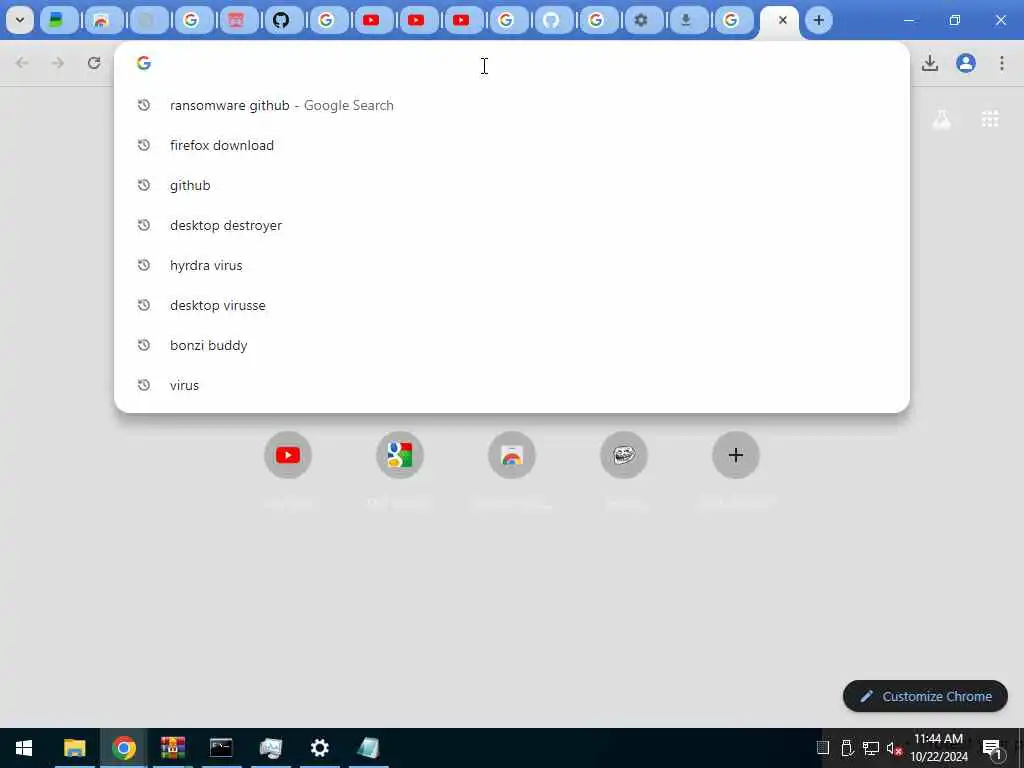Select the "virus" suggestion row
Viewport: 1024px width, 768px height.
(x=511, y=385)
